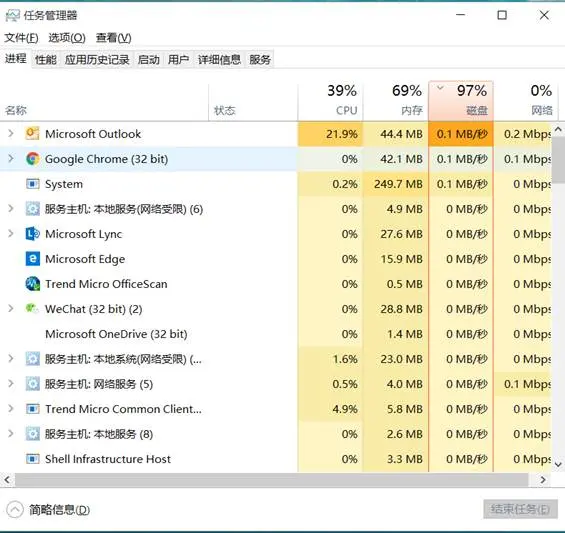
Task: Switch to the 服务 tab
Action: (x=260, y=59)
